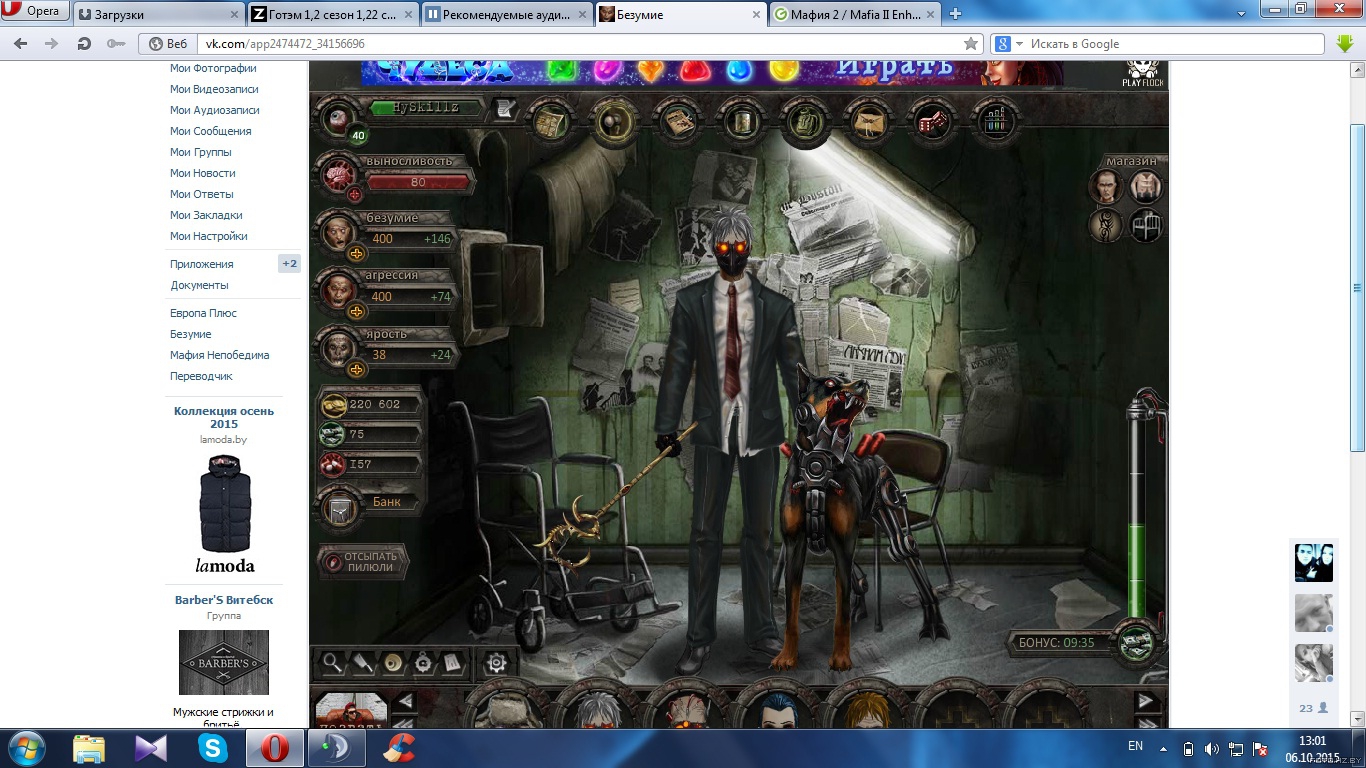Open the lamoda vest ad thumbnail
Screen dimensions: 1366x768
(x=225, y=502)
